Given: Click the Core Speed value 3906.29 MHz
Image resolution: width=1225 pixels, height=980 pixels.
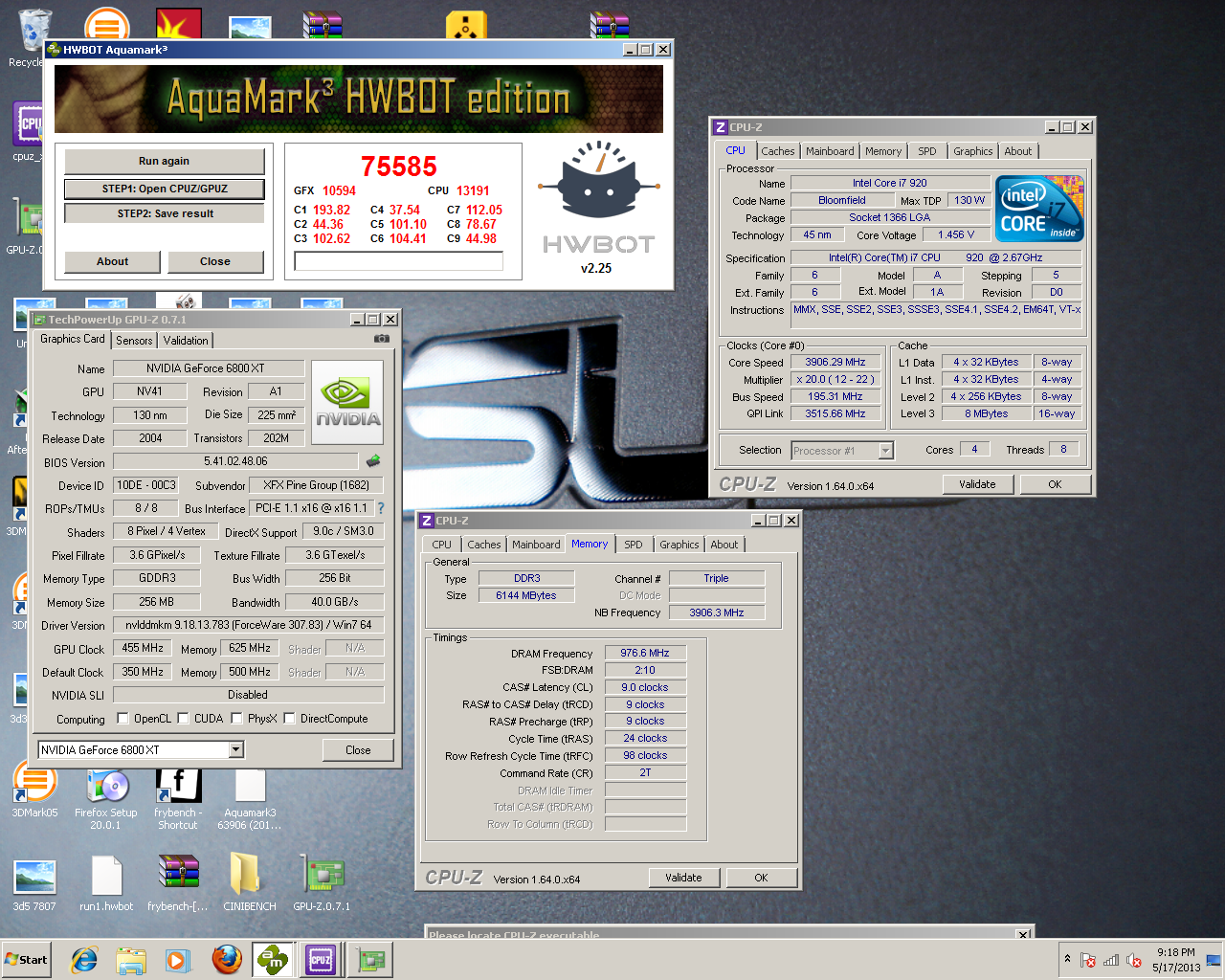Looking at the screenshot, I should tap(835, 363).
